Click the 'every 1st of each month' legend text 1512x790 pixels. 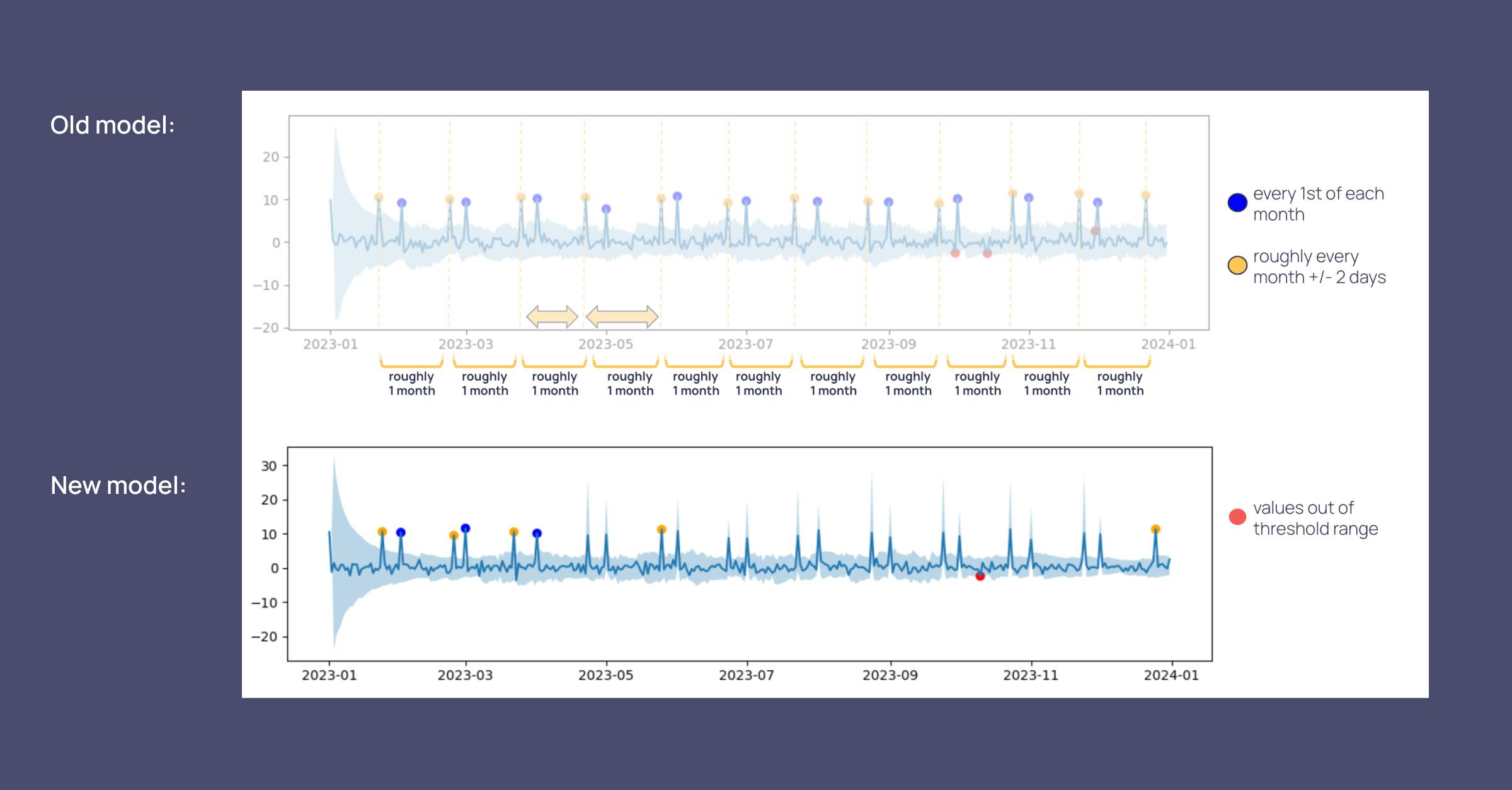point(1318,203)
